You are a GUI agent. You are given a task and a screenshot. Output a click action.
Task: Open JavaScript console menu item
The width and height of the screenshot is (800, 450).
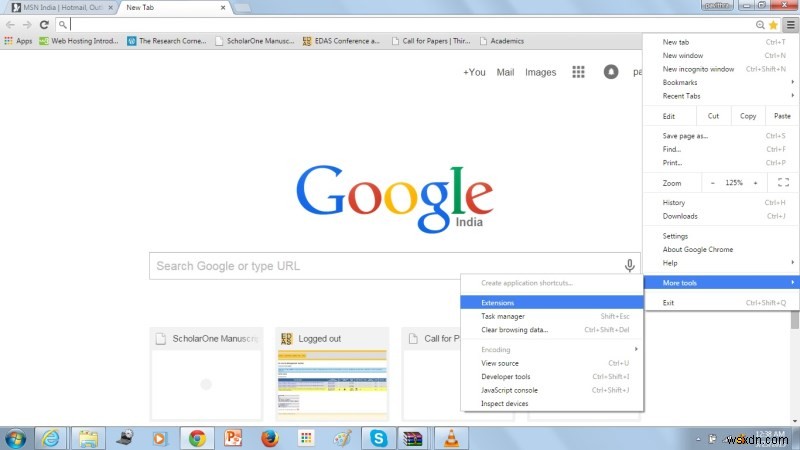point(552,390)
